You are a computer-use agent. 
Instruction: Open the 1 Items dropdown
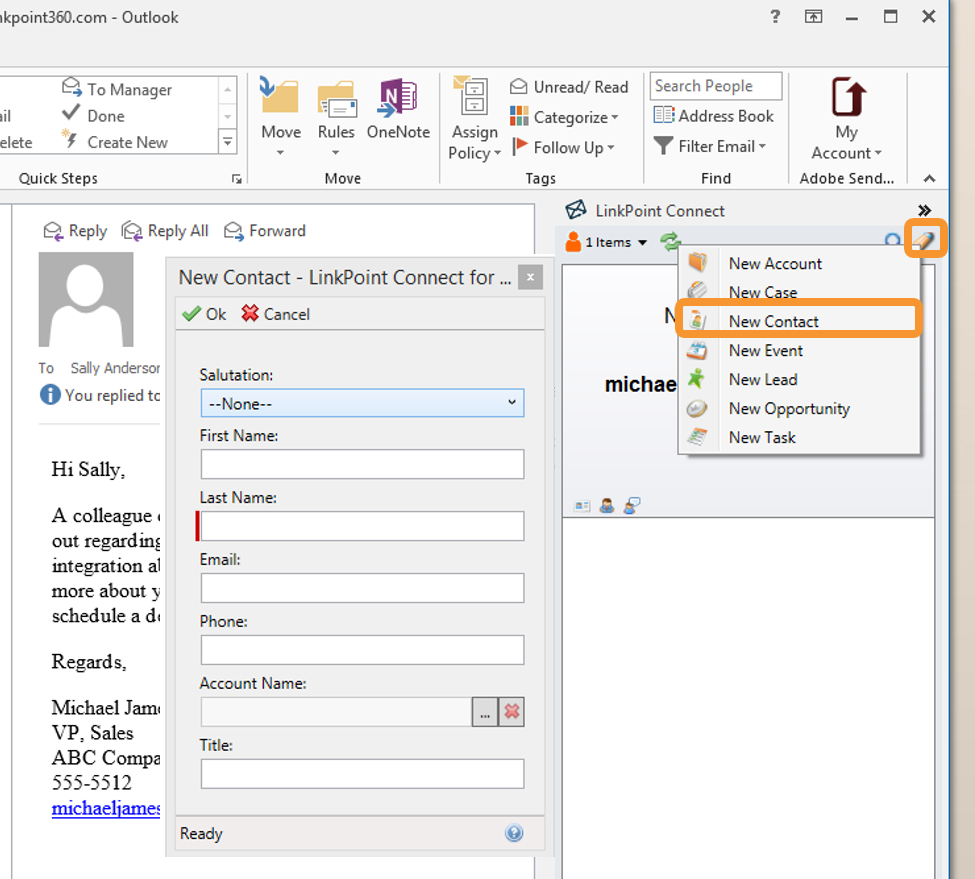606,242
